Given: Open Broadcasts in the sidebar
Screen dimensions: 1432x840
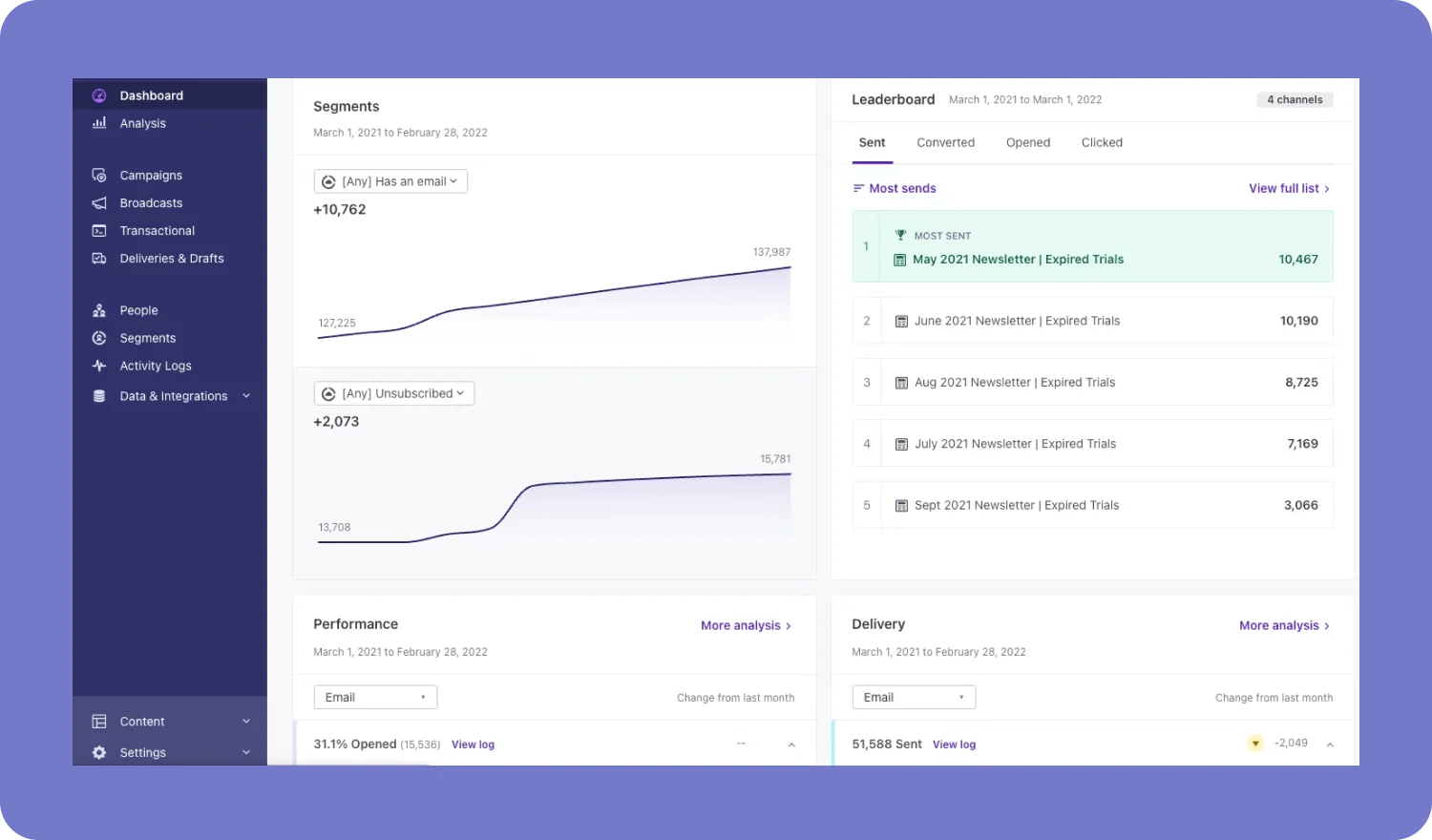Looking at the screenshot, I should point(170,202).
